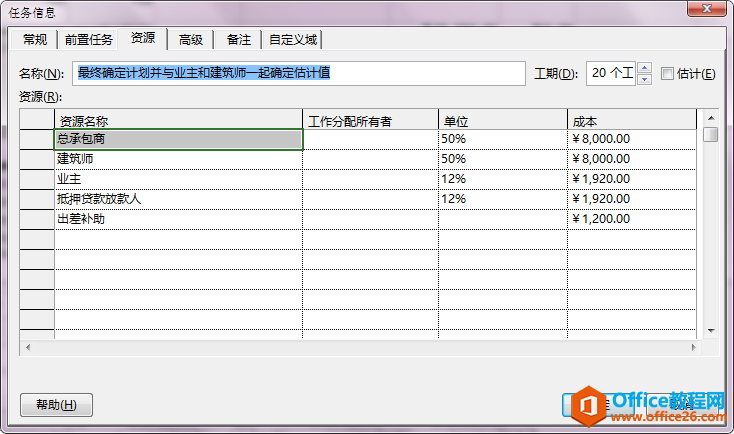Open the 自定义域 tab
This screenshot has height=434, width=734.
coord(293,40)
